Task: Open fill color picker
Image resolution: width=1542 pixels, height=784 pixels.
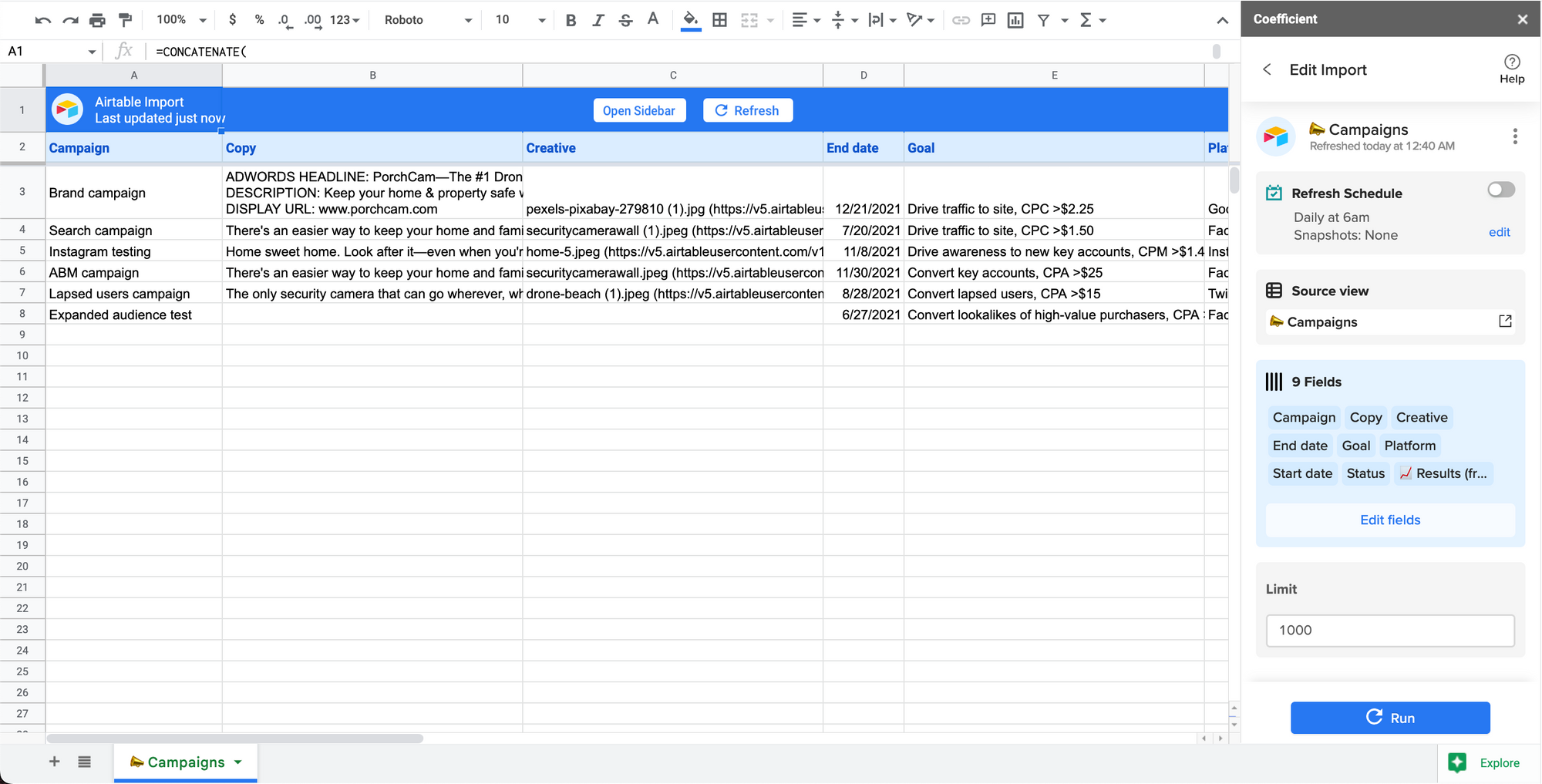Action: tap(691, 20)
